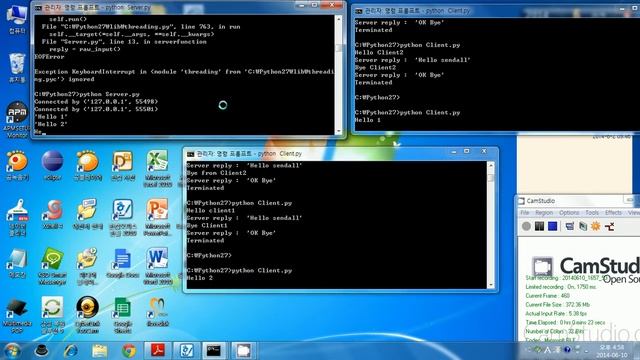Click the video annotations icon in CamStudio toolbar
The image size is (640, 360).
pyautogui.click(x=583, y=226)
